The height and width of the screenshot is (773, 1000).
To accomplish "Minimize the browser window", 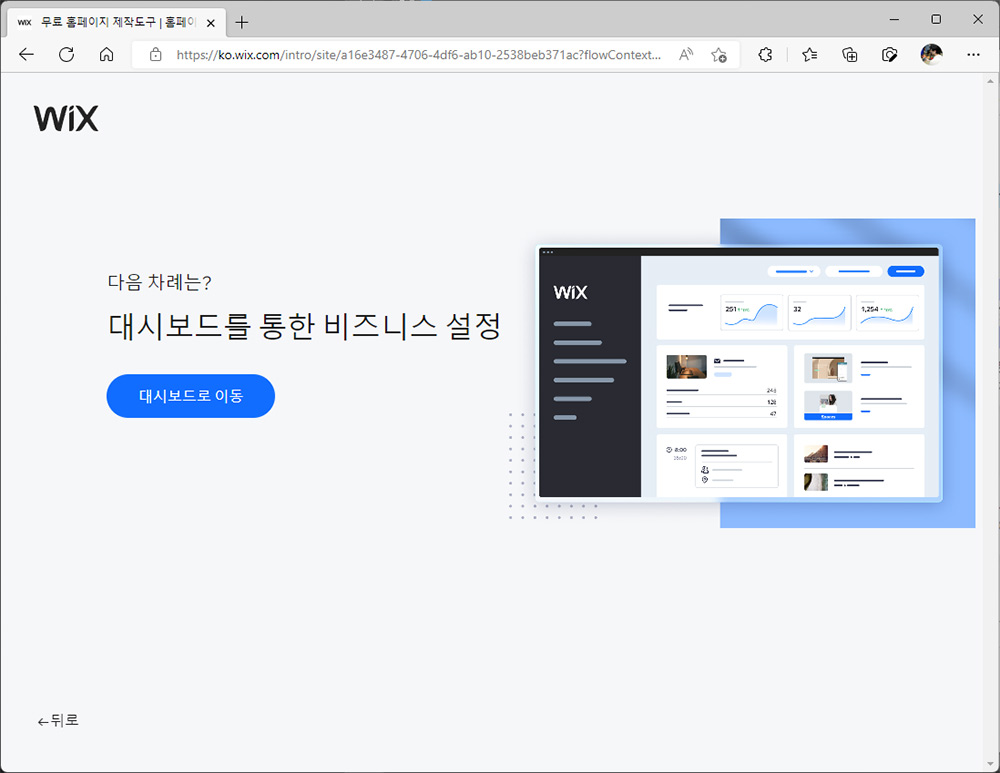I will pyautogui.click(x=894, y=19).
